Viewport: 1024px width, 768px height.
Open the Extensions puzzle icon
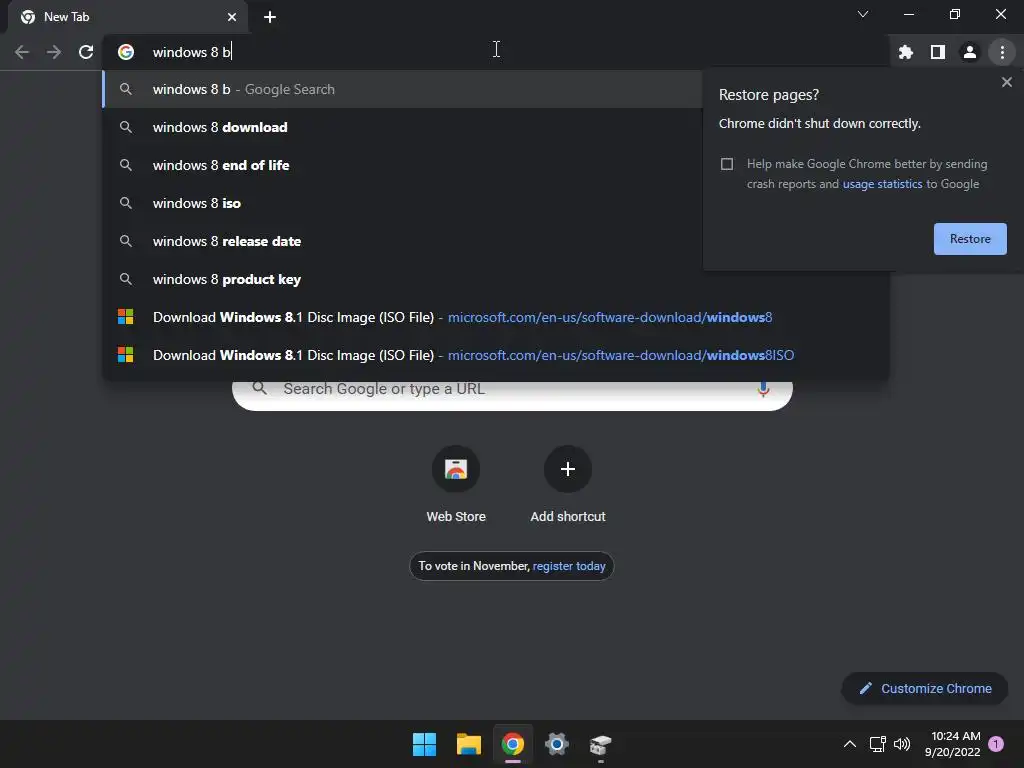click(906, 52)
